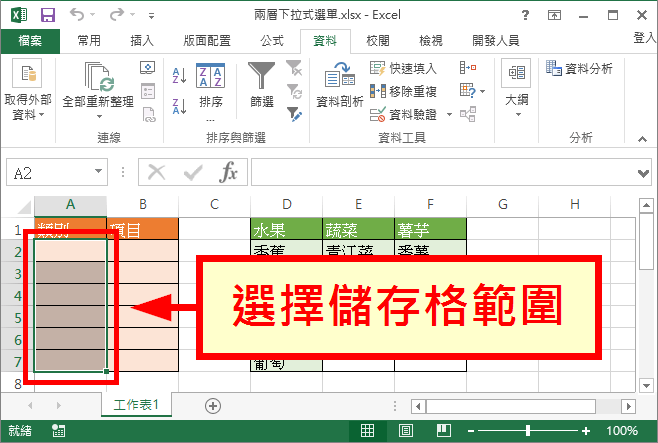Select 工作表1 sheet tab
658x443 pixels.
coord(136,405)
